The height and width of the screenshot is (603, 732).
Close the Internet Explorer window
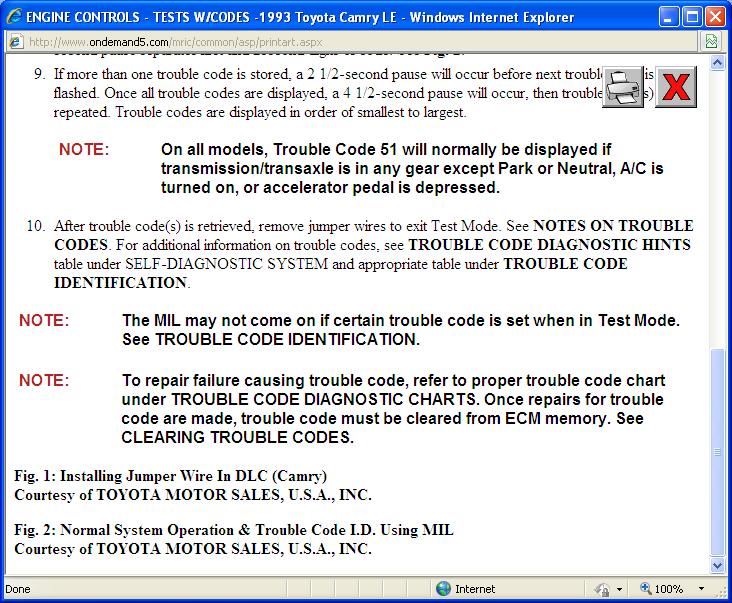pos(715,17)
